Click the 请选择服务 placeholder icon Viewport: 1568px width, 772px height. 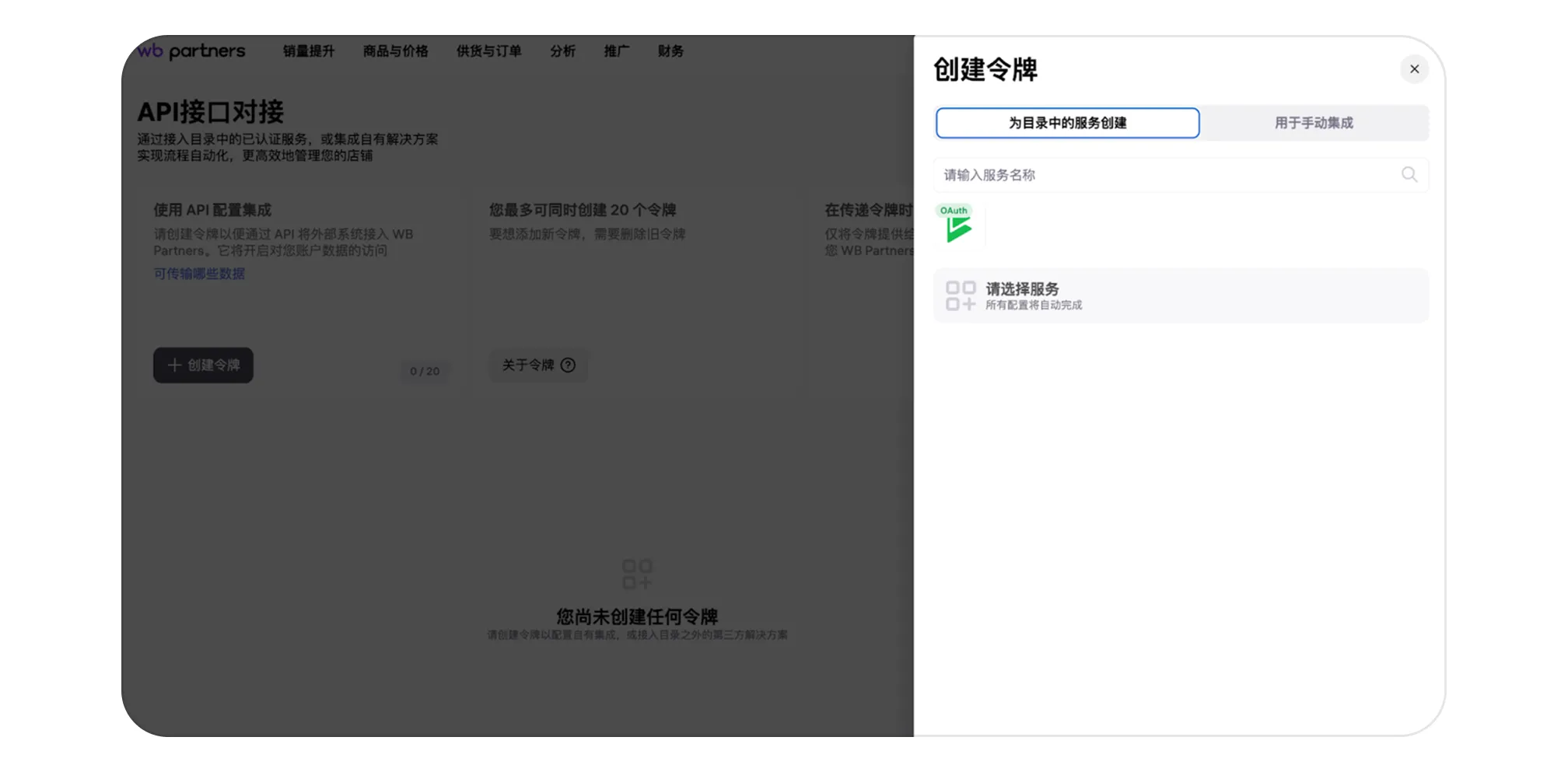[x=960, y=295]
